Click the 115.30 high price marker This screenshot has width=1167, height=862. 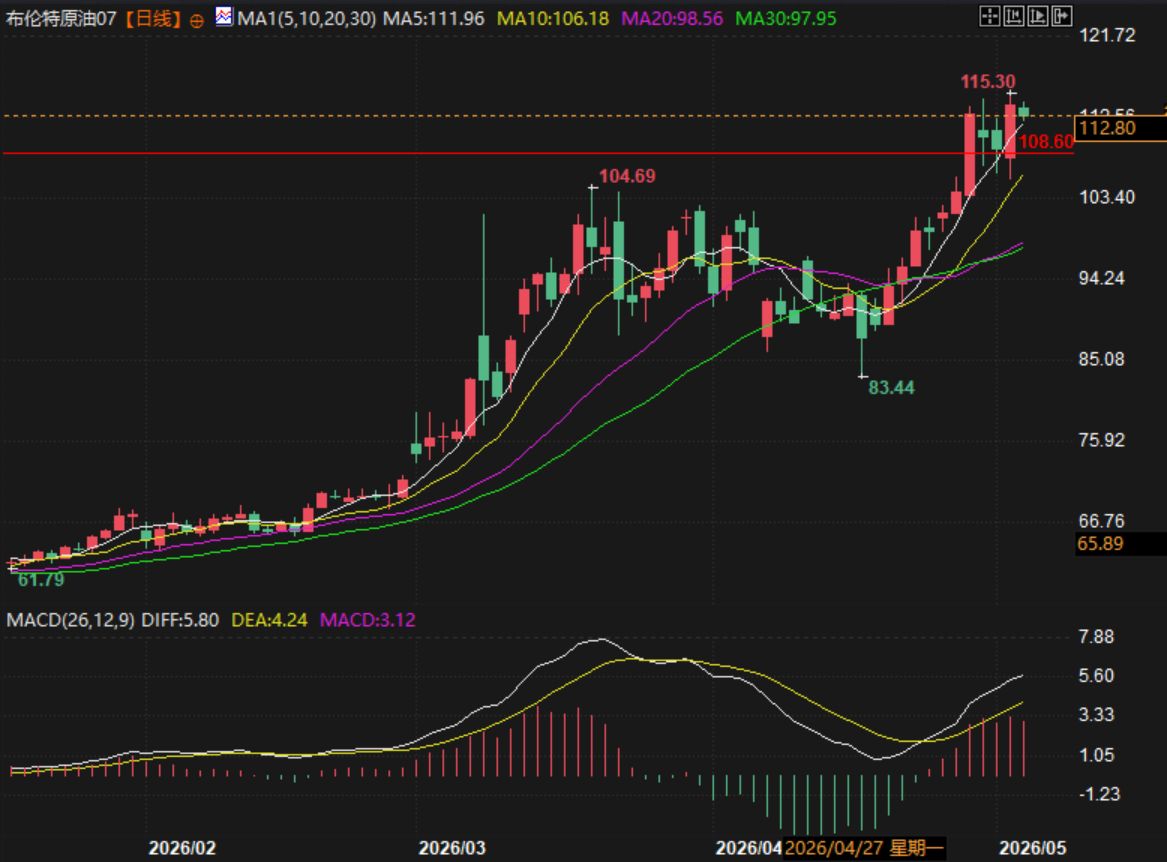pyautogui.click(x=988, y=82)
